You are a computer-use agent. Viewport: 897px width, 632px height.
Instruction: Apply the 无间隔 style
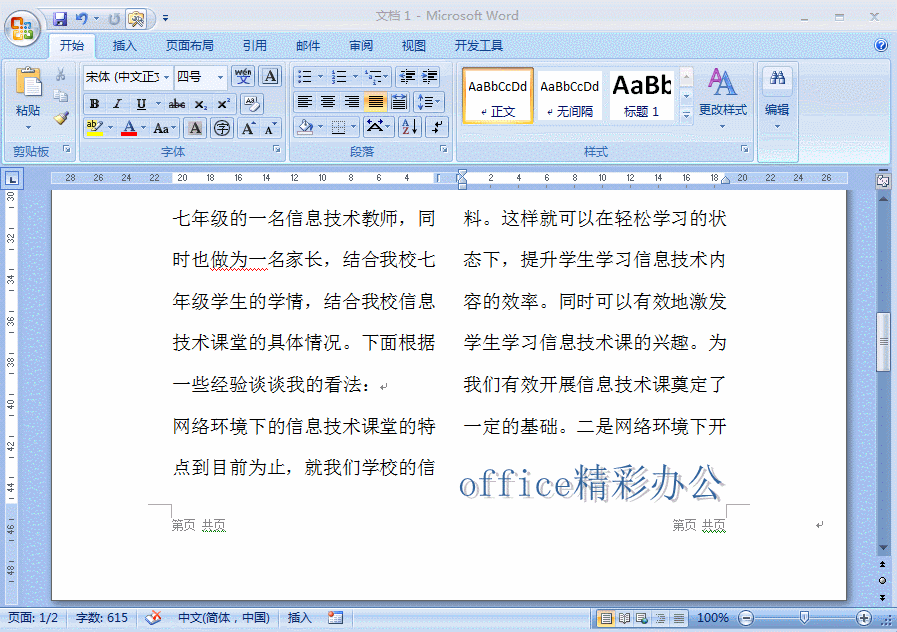570,96
